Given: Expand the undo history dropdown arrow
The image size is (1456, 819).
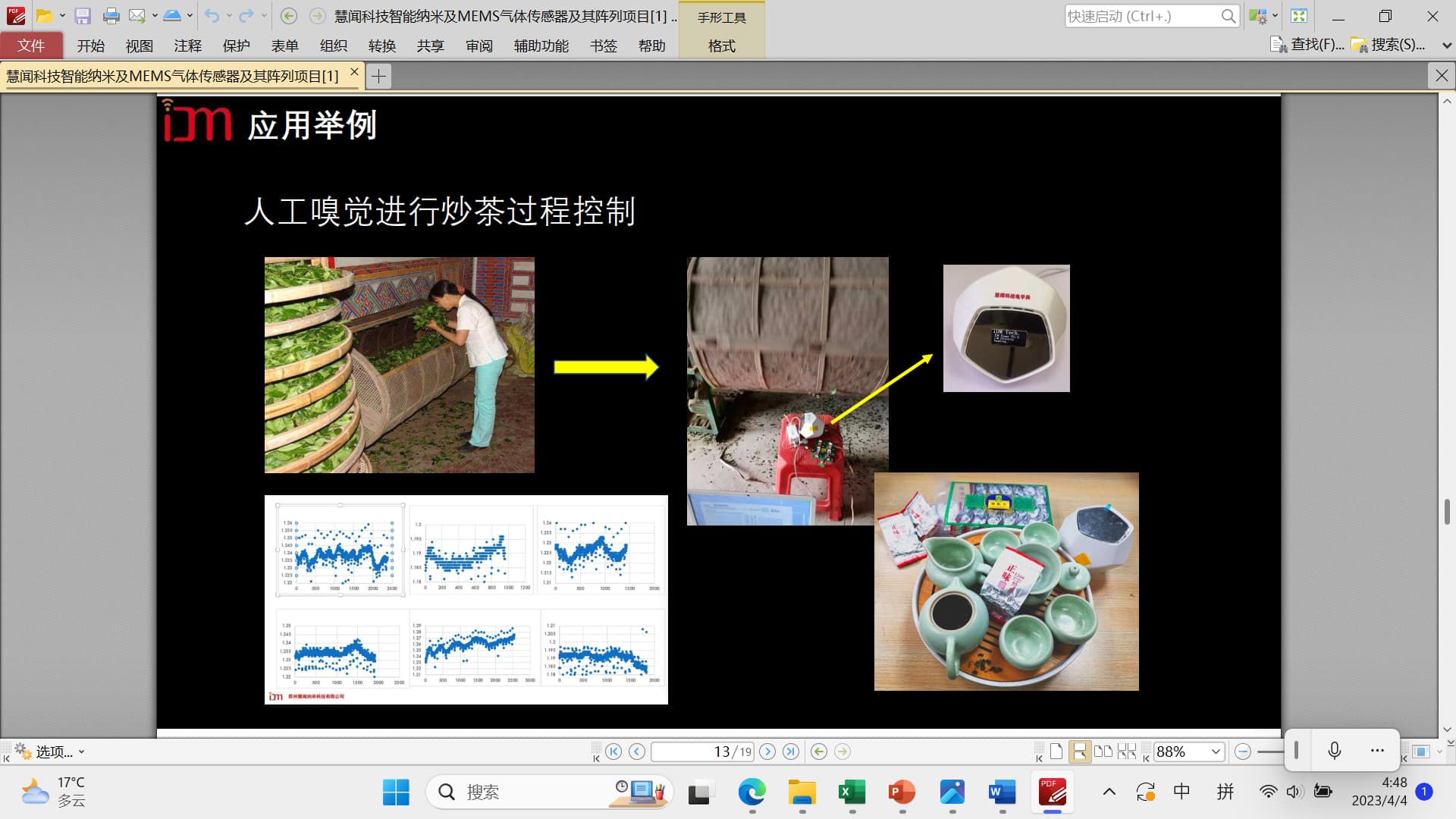Looking at the screenshot, I should [x=229, y=16].
